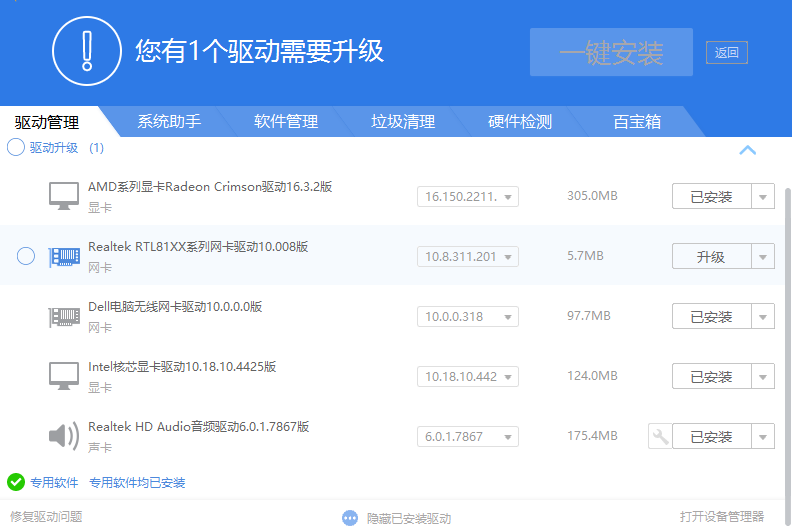Click 已安装 button for Intel graphics driver

[711, 376]
